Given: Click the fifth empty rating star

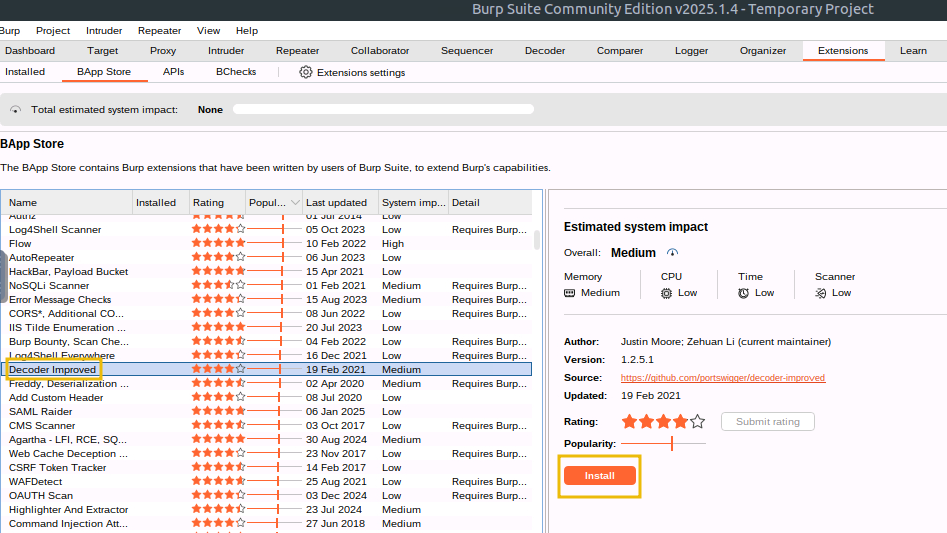Looking at the screenshot, I should [x=698, y=421].
